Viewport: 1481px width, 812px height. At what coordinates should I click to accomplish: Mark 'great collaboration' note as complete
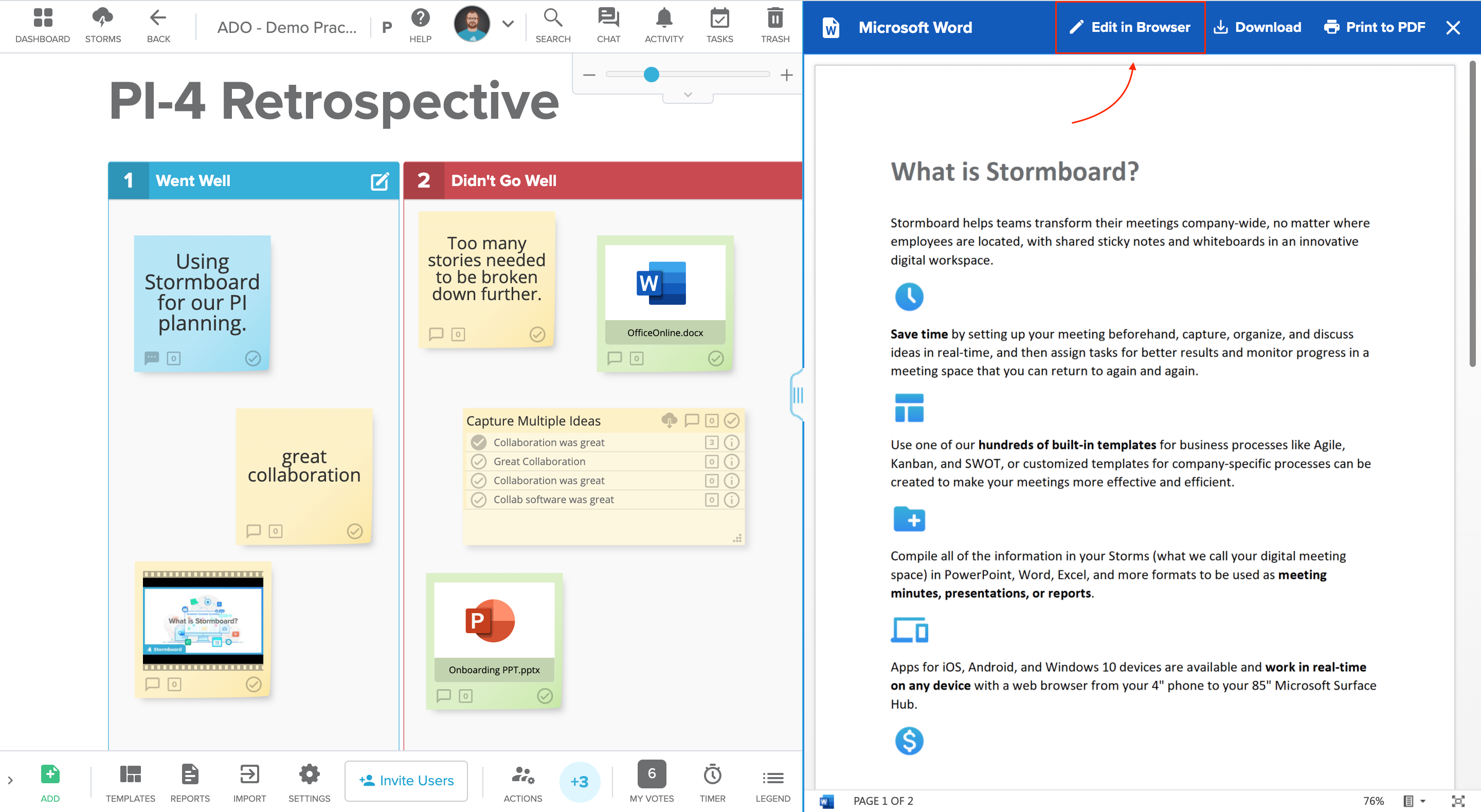(x=355, y=531)
